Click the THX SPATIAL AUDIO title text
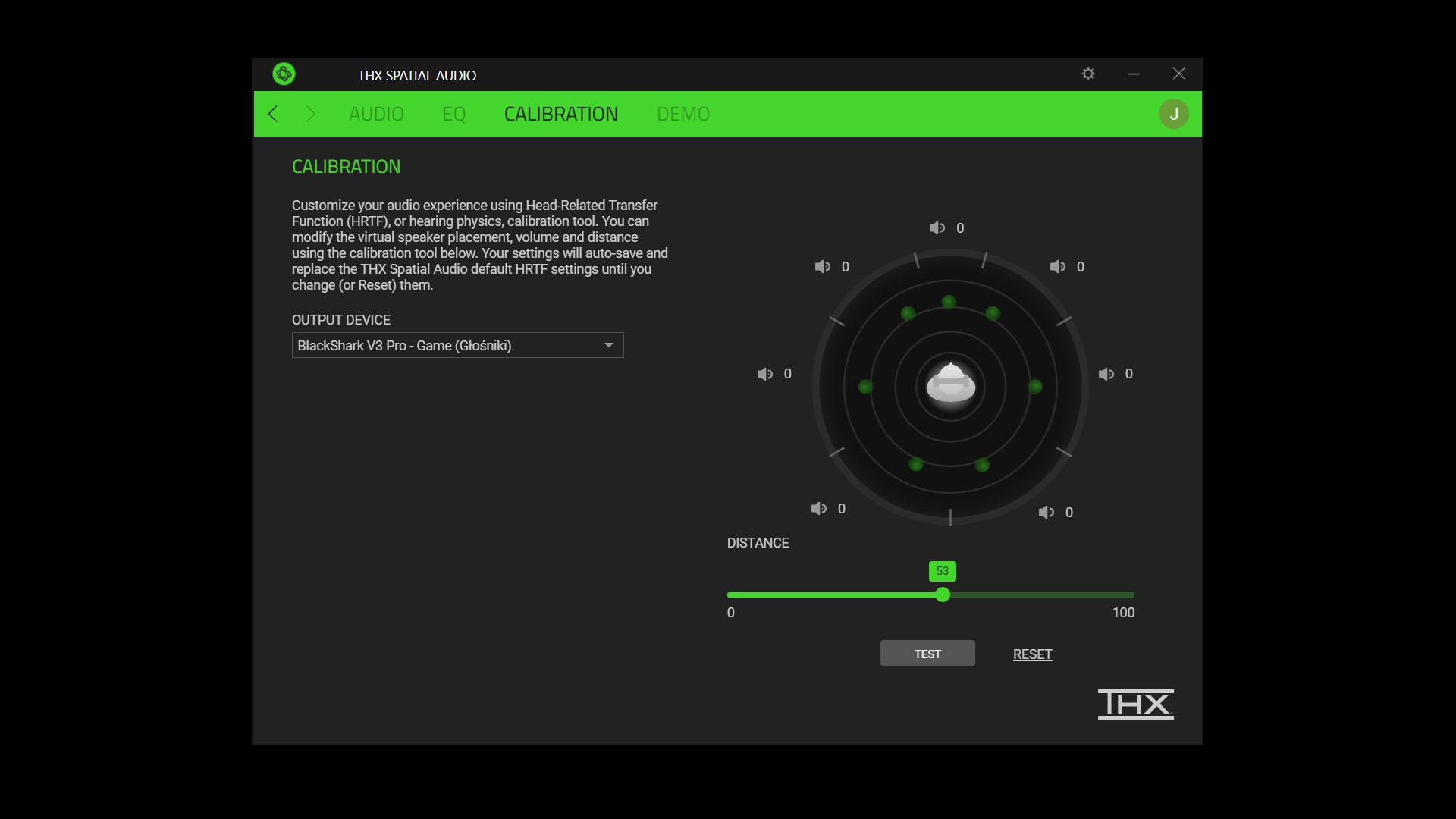The width and height of the screenshot is (1456, 819). pos(417,75)
